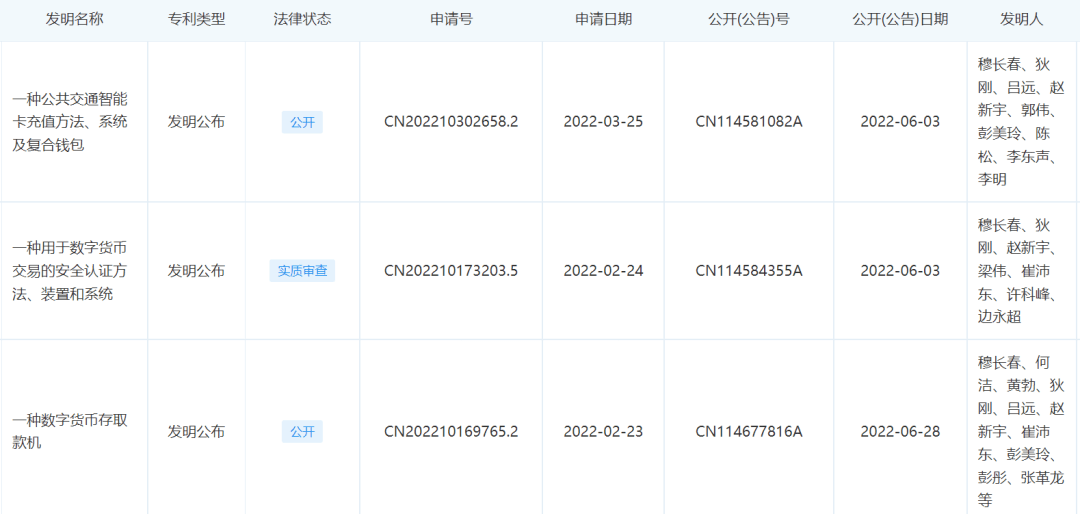Open patent 一种数字货币存取款机
The width and height of the screenshot is (1080, 514).
point(70,431)
